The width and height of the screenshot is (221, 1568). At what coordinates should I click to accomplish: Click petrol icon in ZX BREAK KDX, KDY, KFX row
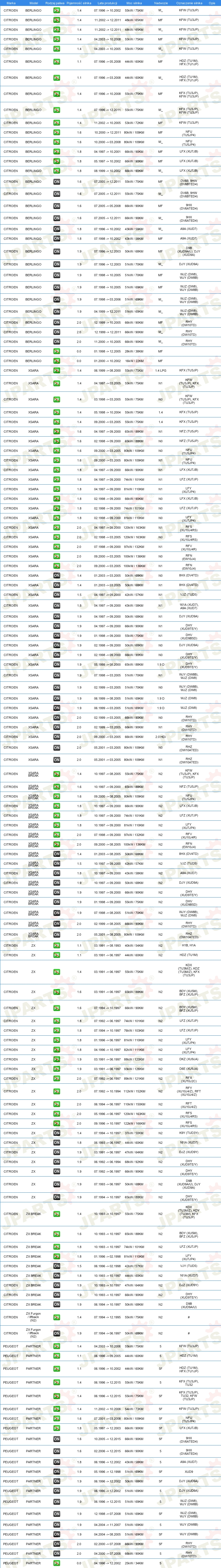[57, 1214]
